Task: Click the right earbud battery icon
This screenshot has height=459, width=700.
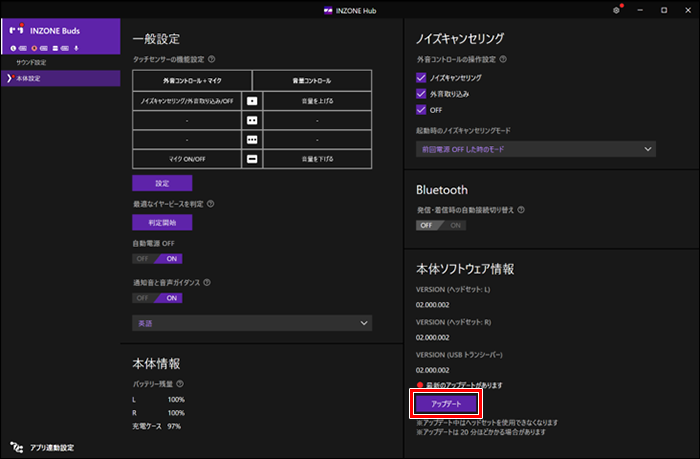Action: pyautogui.click(x=44, y=48)
